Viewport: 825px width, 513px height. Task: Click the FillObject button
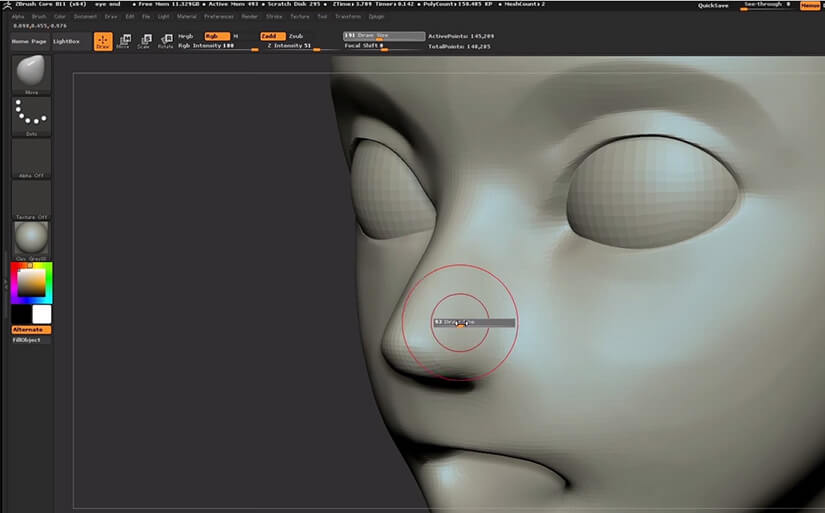coord(31,340)
